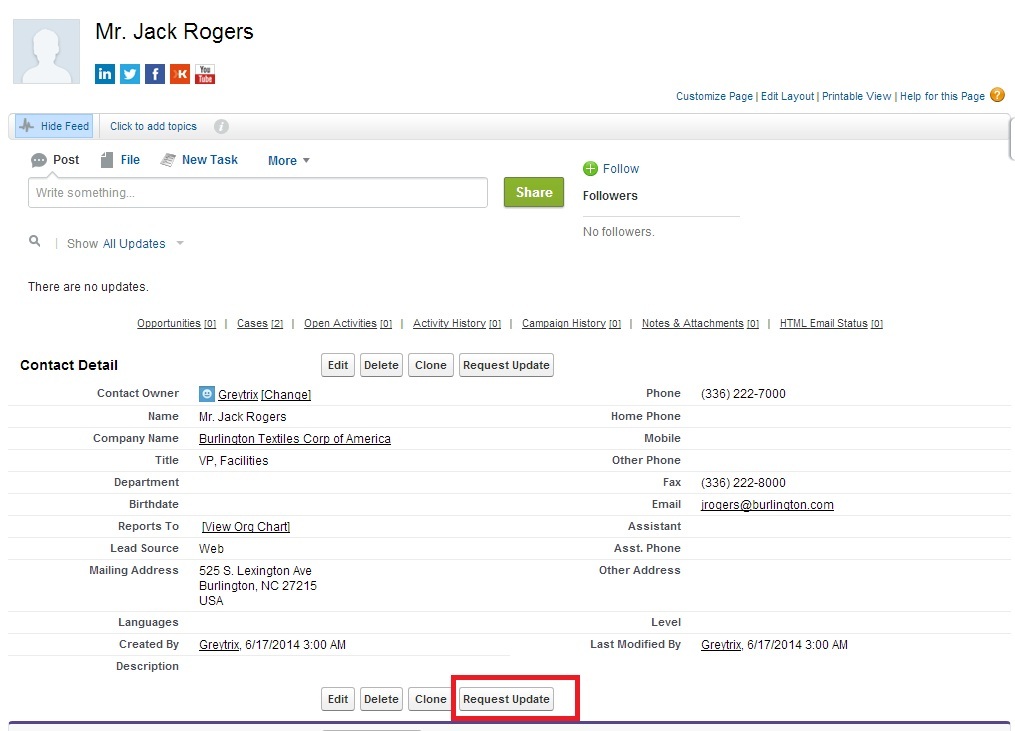Screen dimensions: 1015x731
Task: Click the orange help question mark icon
Action: 998,95
